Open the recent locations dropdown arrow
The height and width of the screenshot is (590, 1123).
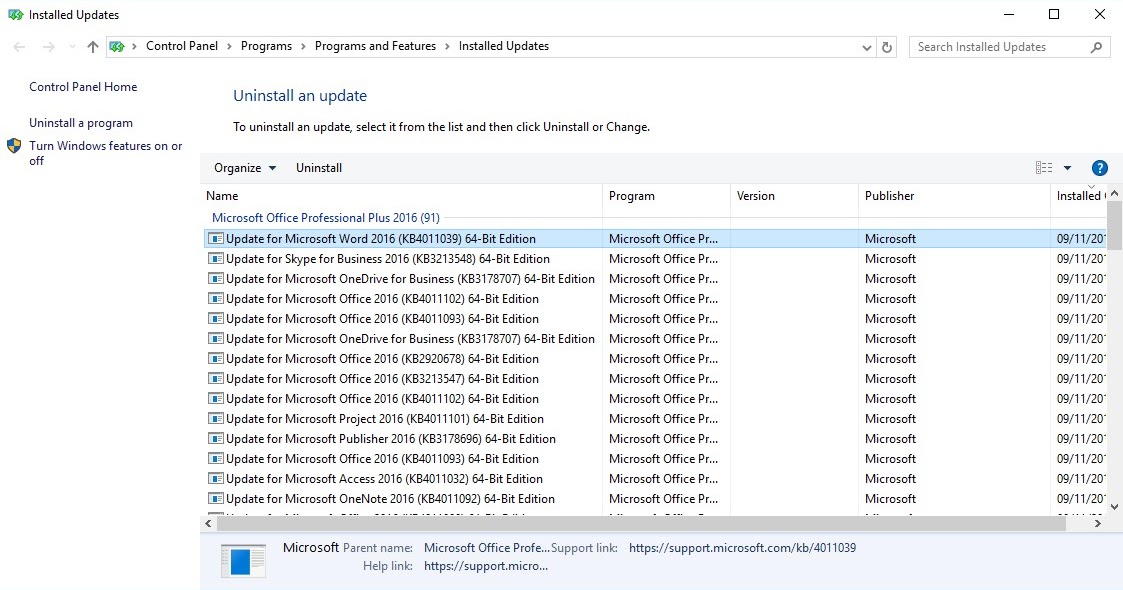[x=72, y=47]
